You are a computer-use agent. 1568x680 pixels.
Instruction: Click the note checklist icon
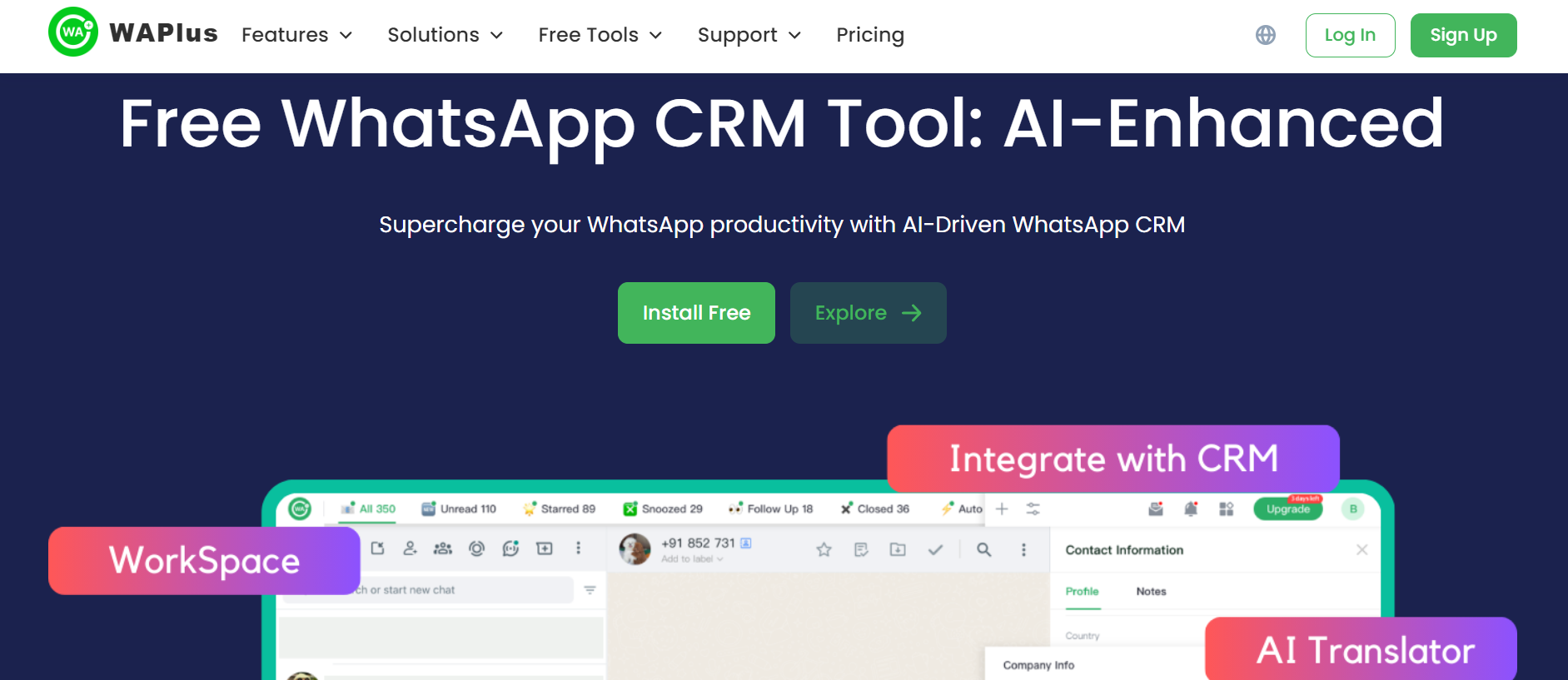pos(861,549)
